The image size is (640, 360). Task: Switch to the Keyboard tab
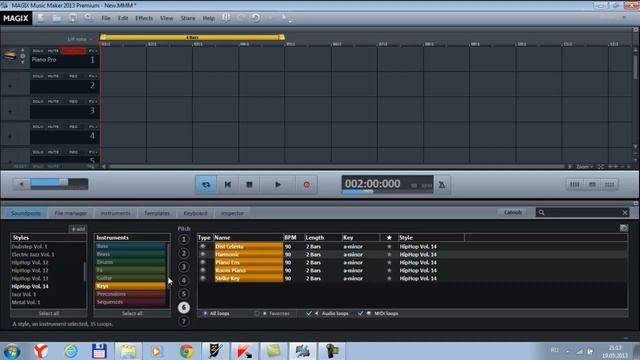(x=195, y=213)
